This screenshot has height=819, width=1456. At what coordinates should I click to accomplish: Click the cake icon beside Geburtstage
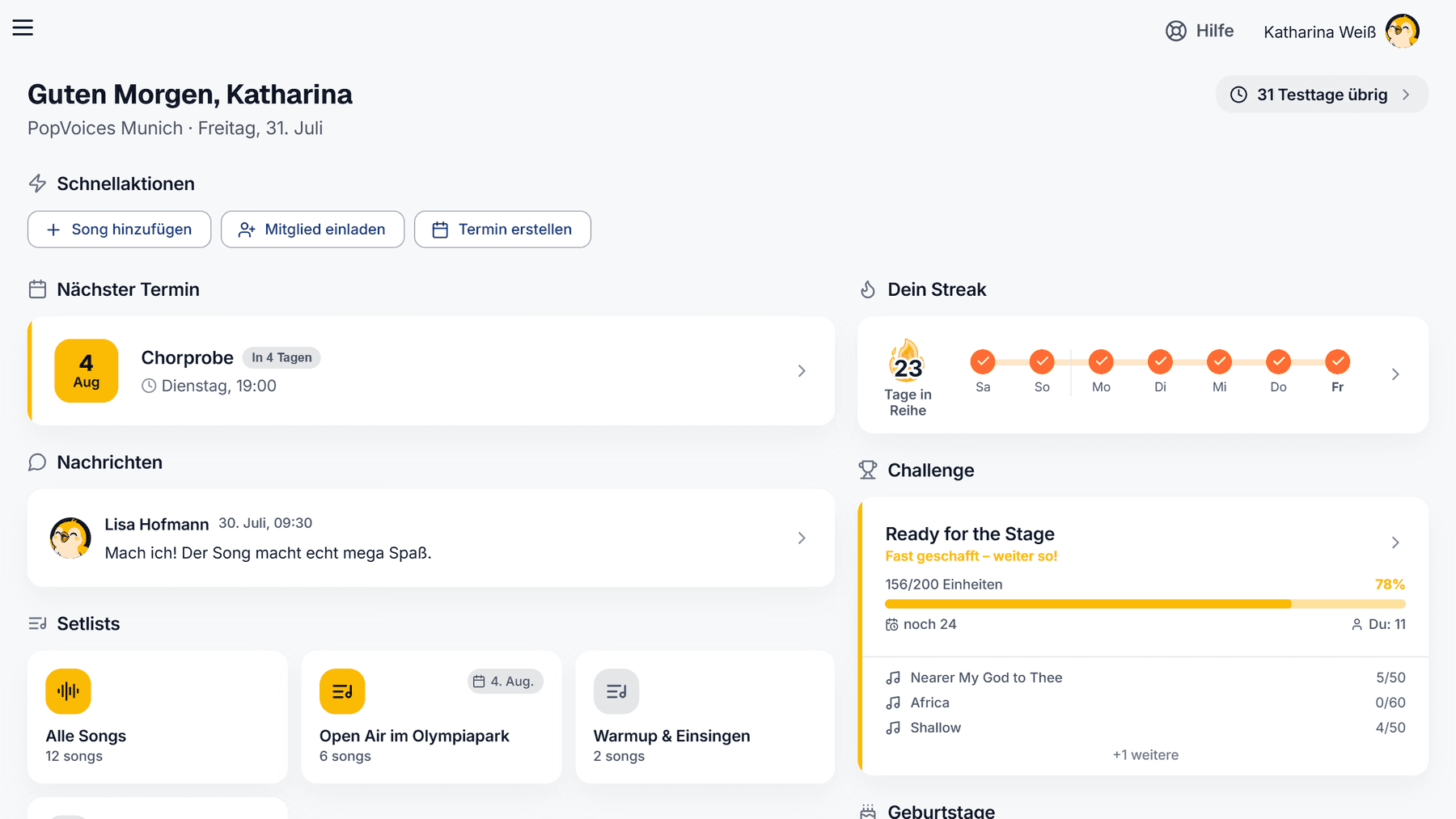[868, 811]
